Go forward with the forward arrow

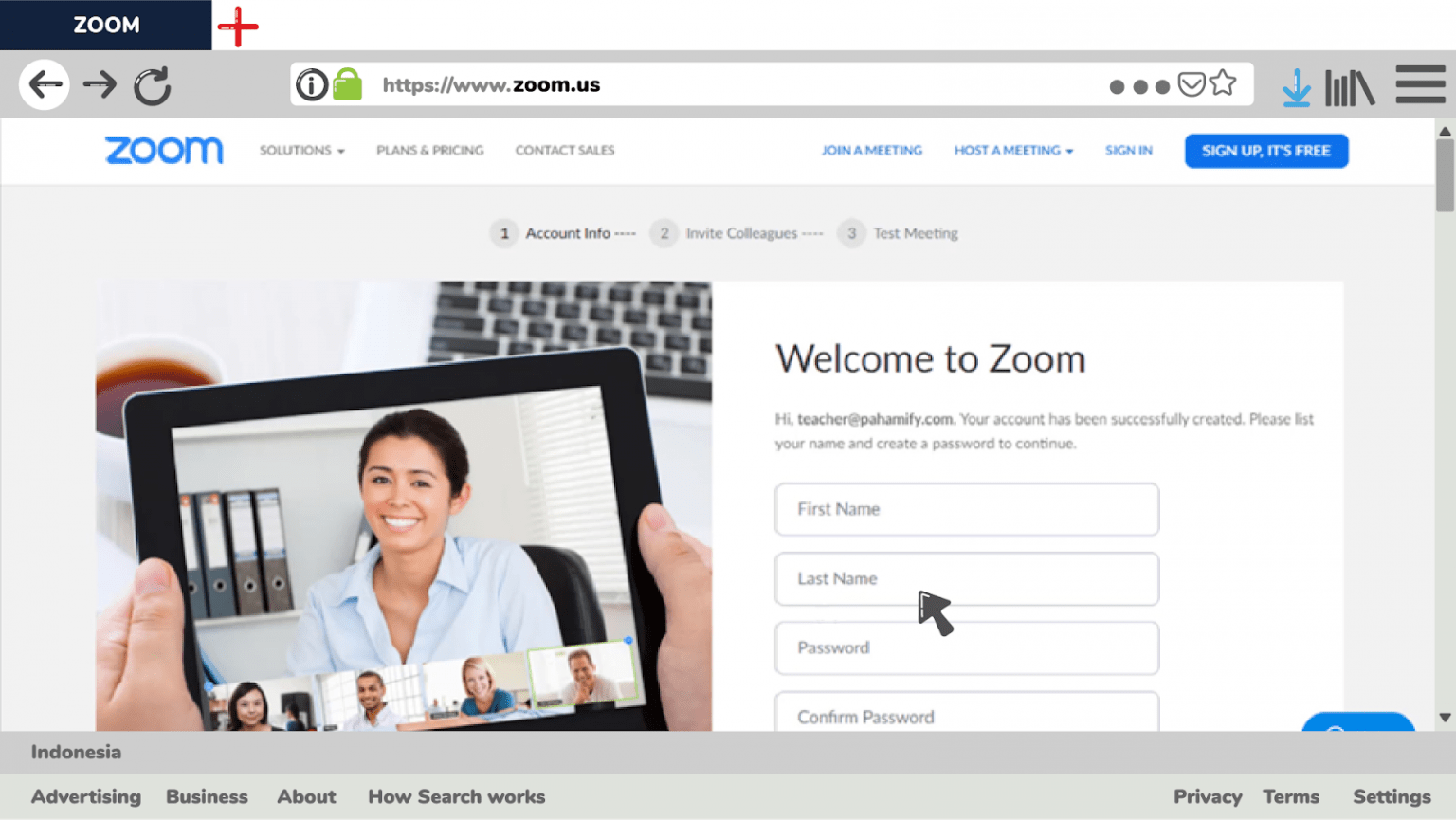(100, 85)
